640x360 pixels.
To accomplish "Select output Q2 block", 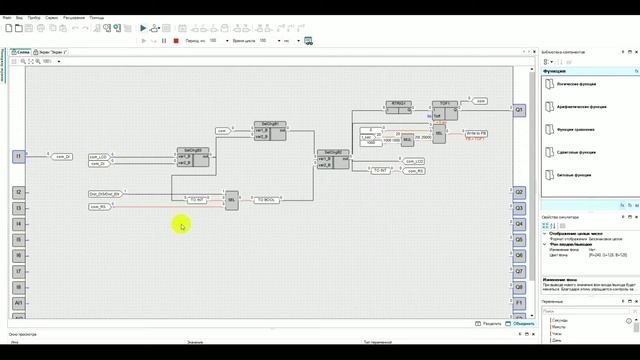I will pos(519,192).
